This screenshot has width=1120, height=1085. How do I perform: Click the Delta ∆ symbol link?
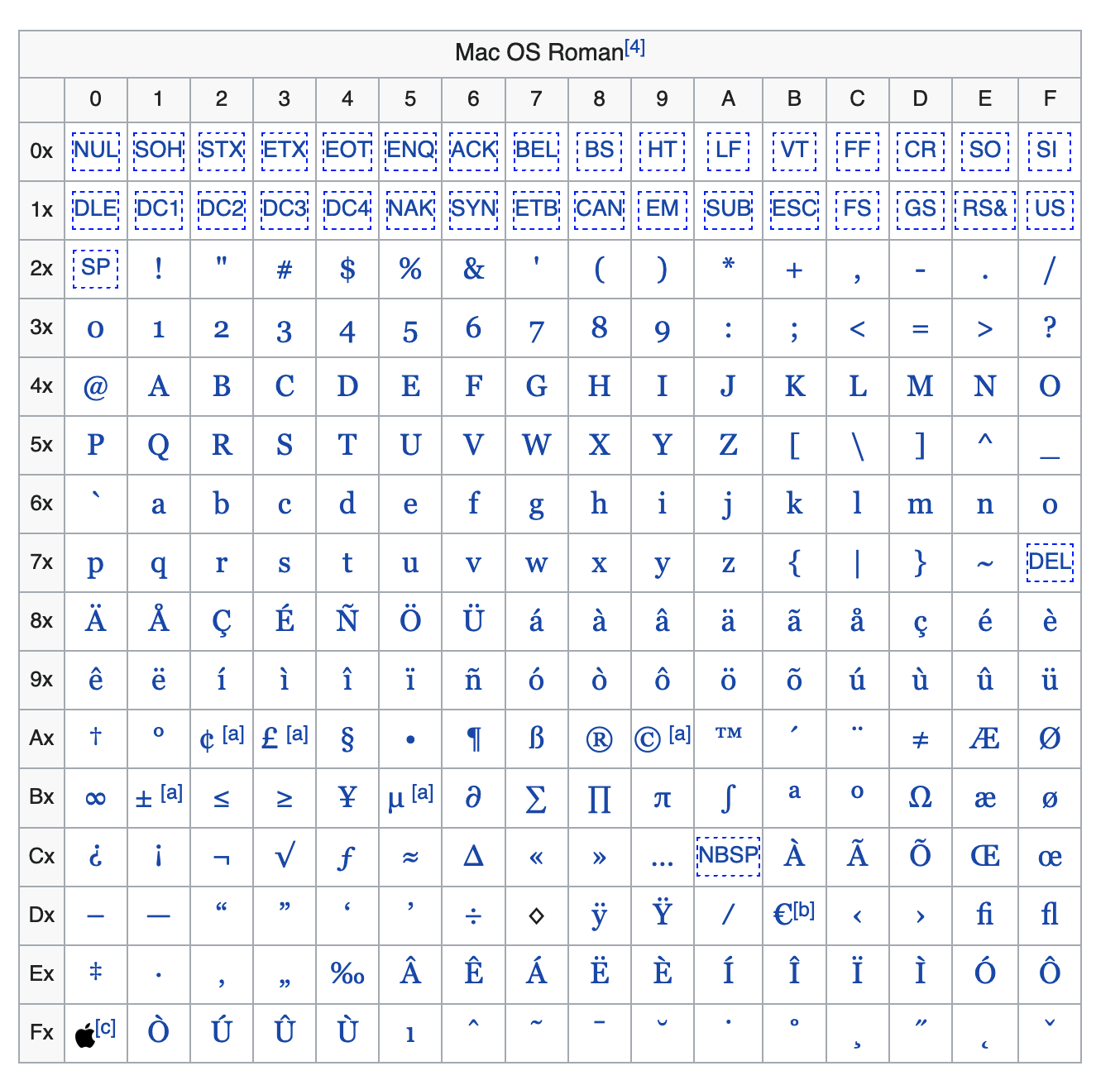473,855
